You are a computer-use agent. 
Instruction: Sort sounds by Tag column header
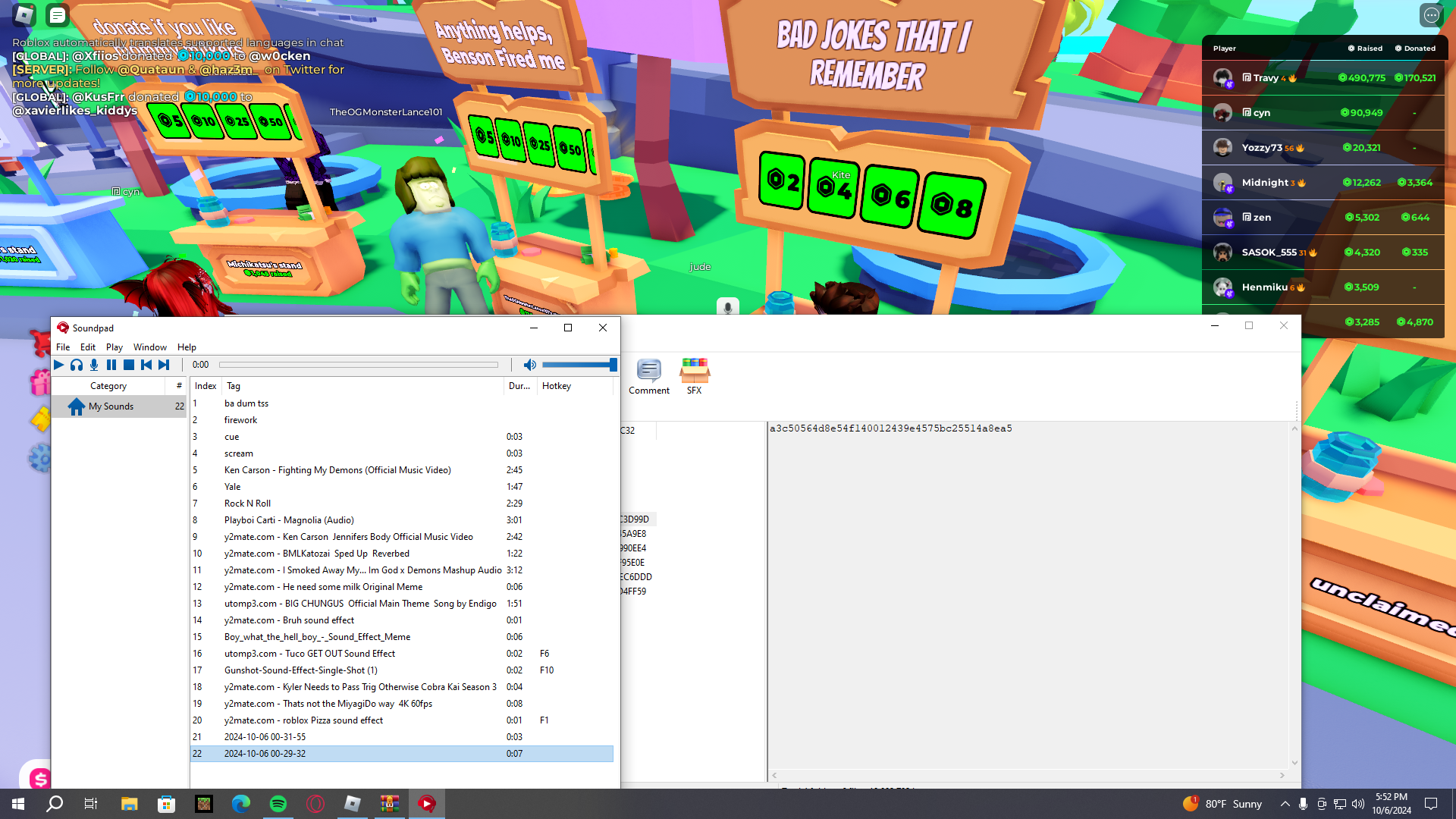[234, 386]
